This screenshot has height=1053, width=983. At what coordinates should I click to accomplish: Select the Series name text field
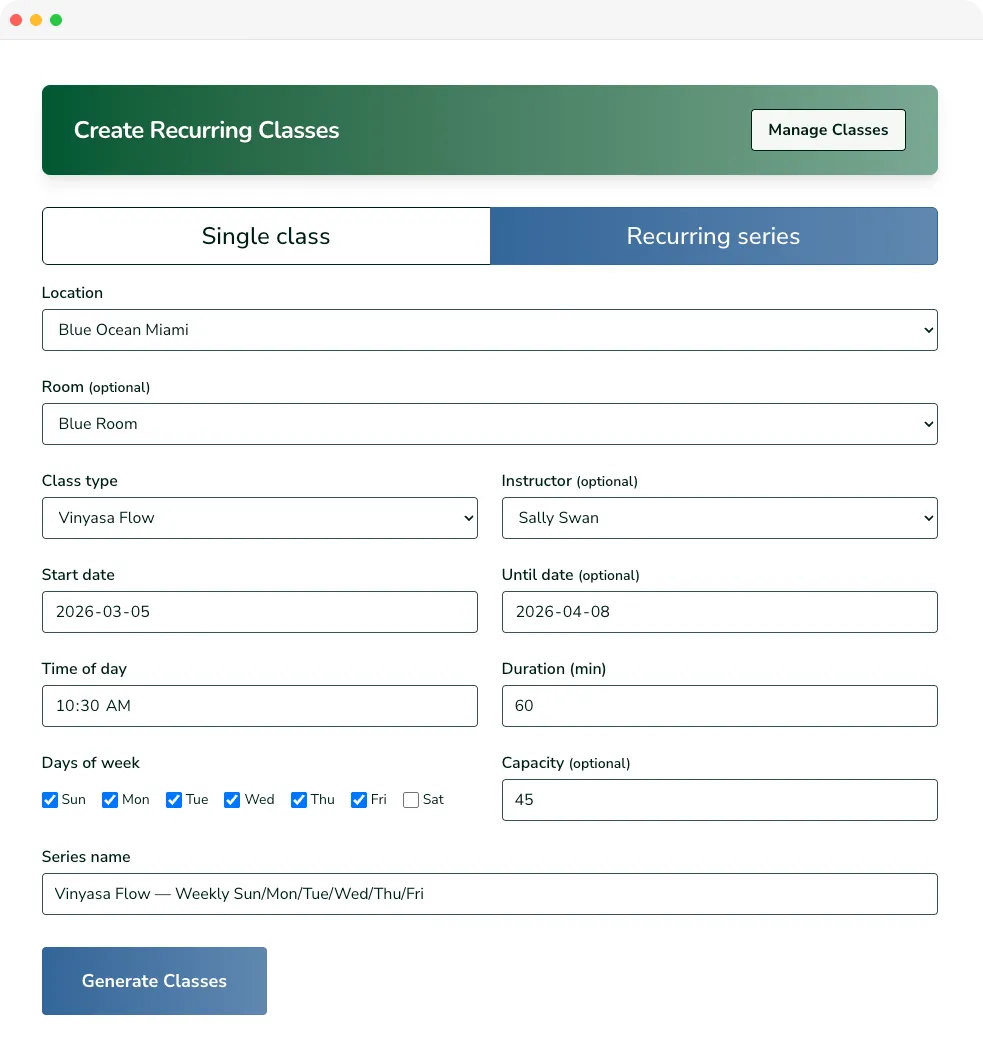[x=489, y=893]
